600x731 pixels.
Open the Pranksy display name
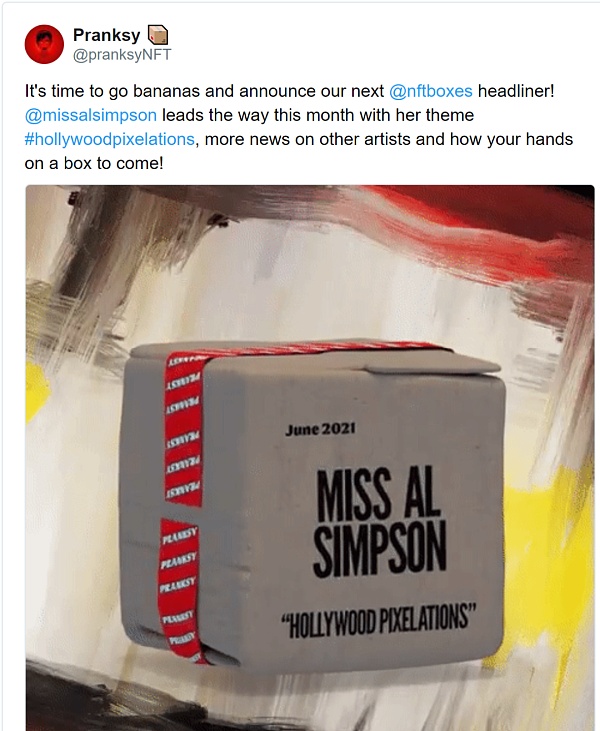point(107,35)
